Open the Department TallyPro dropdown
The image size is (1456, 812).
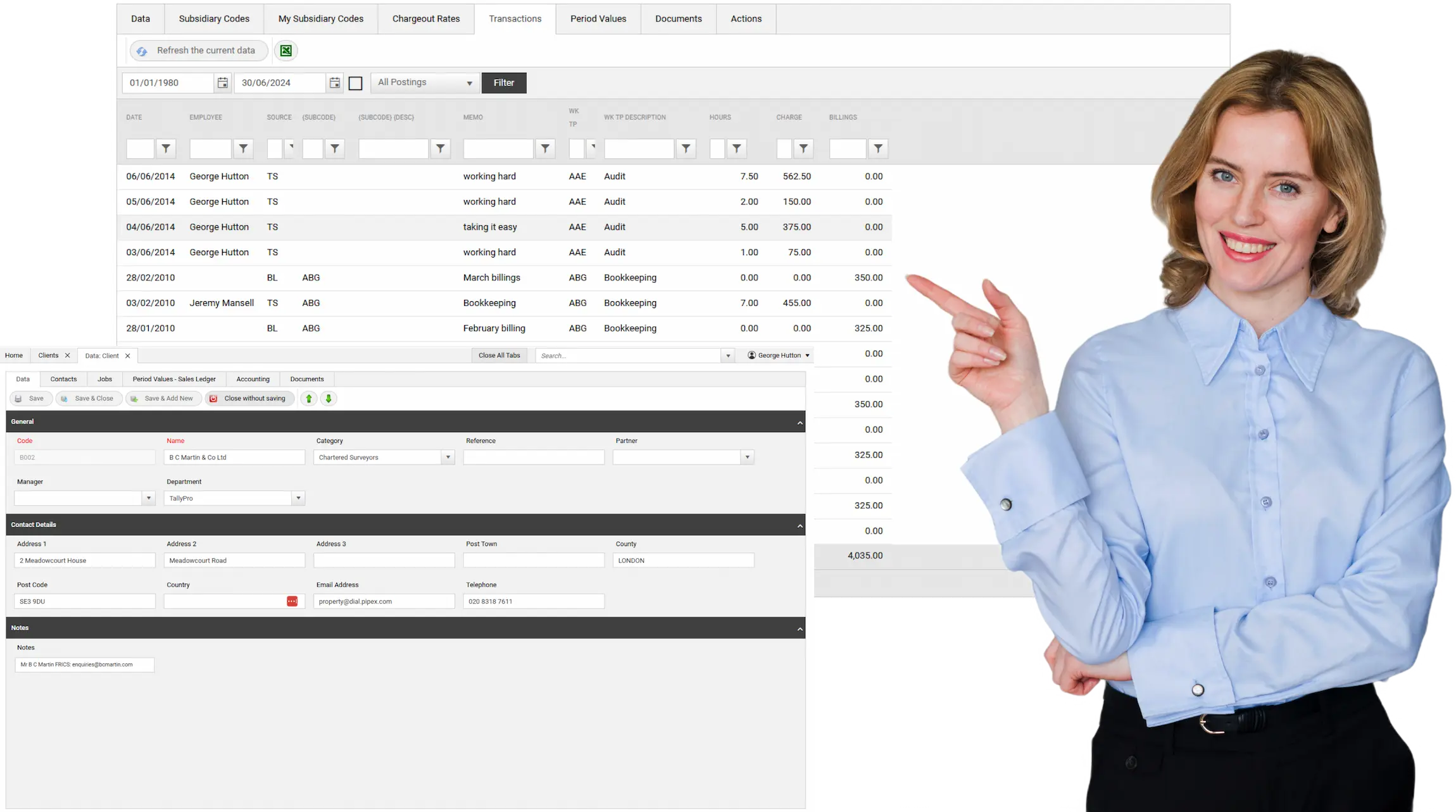click(298, 498)
